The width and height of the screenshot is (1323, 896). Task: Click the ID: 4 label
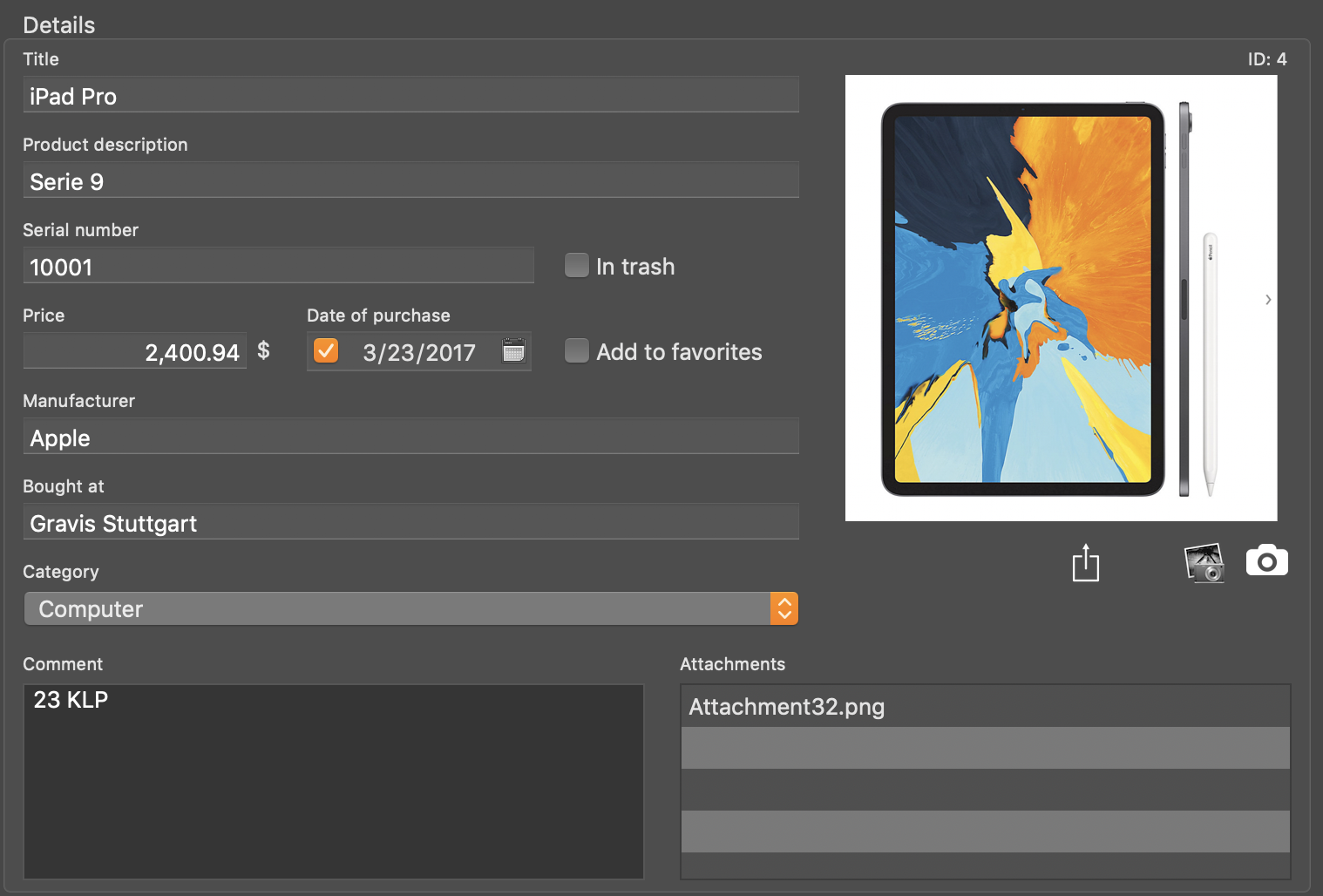[1267, 59]
